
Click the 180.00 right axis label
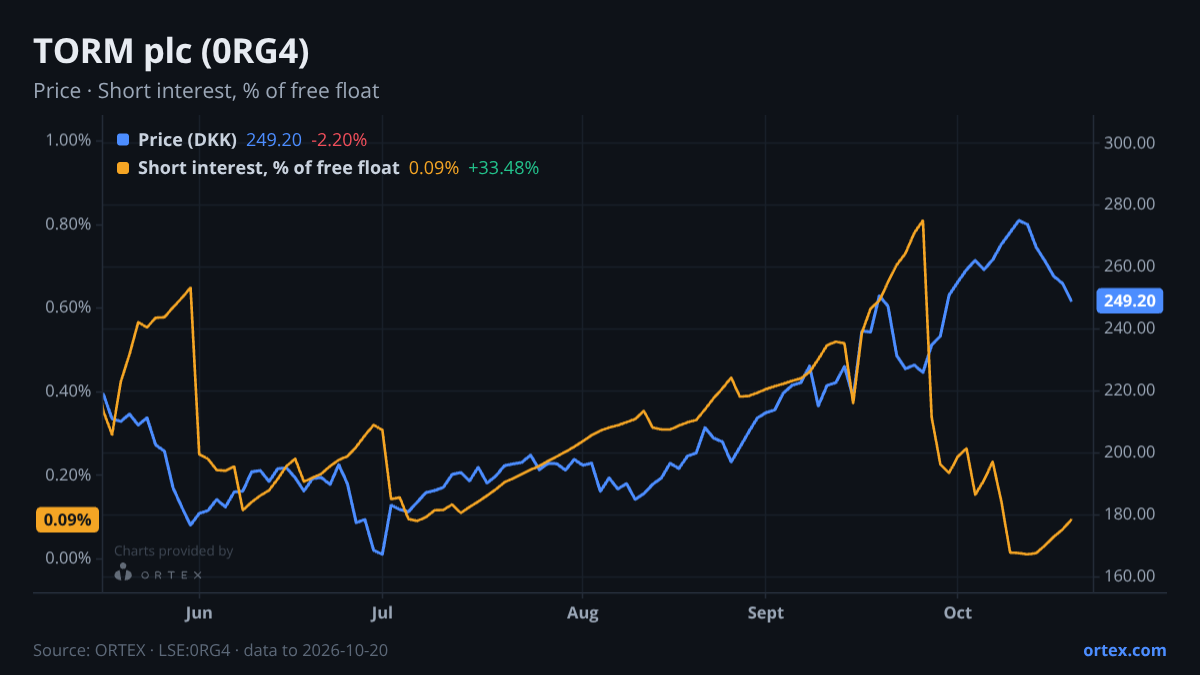tap(1131, 515)
